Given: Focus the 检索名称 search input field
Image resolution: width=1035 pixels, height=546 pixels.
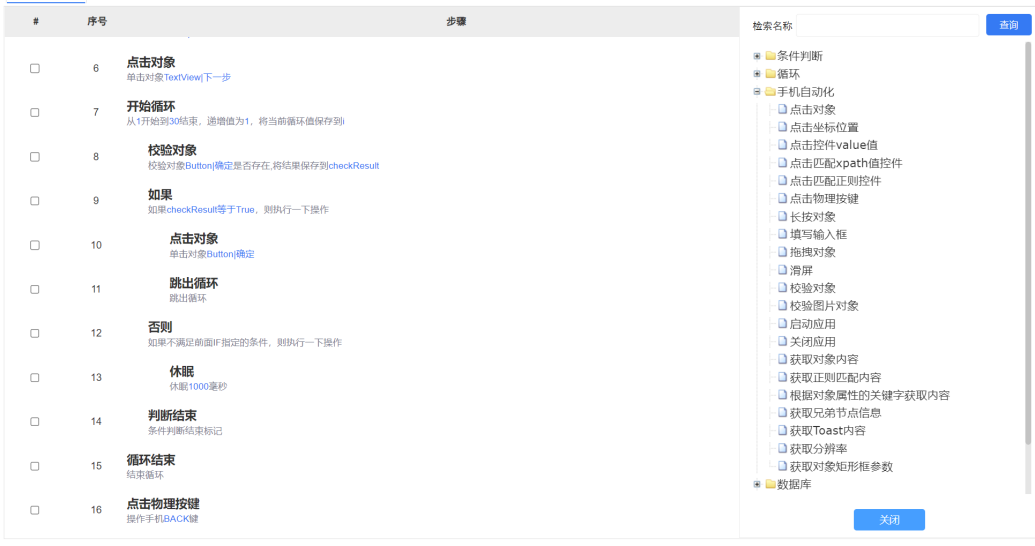Looking at the screenshot, I should coord(886,26).
